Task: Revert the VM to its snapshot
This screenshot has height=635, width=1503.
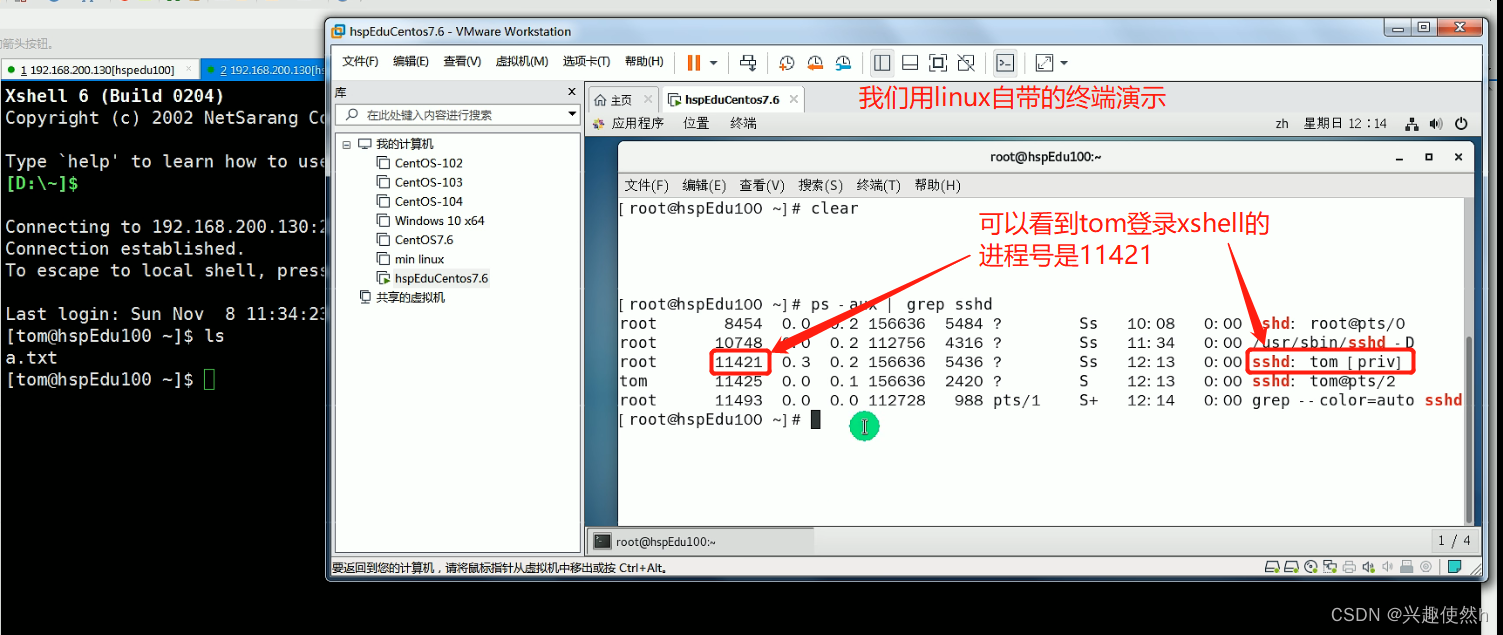Action: pyautogui.click(x=815, y=63)
